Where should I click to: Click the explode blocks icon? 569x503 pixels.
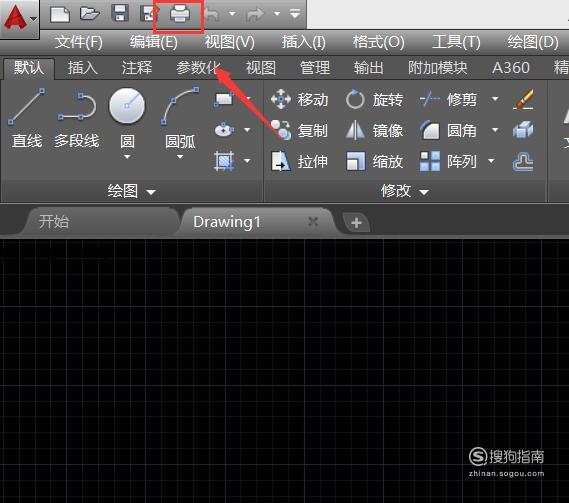click(x=523, y=130)
